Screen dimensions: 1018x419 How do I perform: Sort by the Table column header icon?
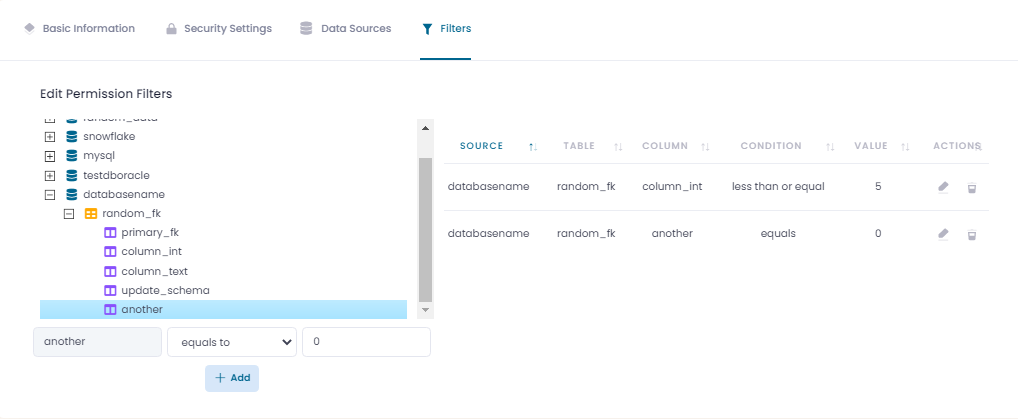click(618, 147)
